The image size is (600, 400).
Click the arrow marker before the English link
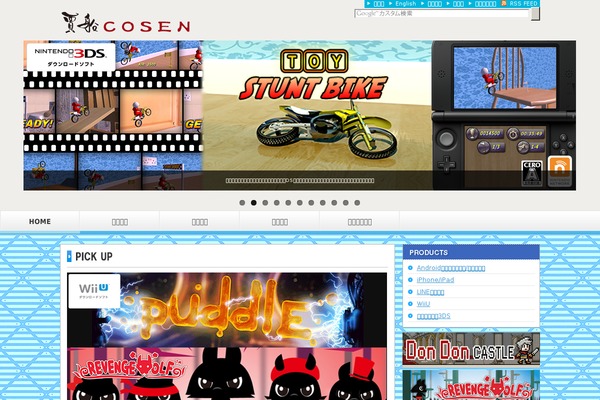click(391, 3)
